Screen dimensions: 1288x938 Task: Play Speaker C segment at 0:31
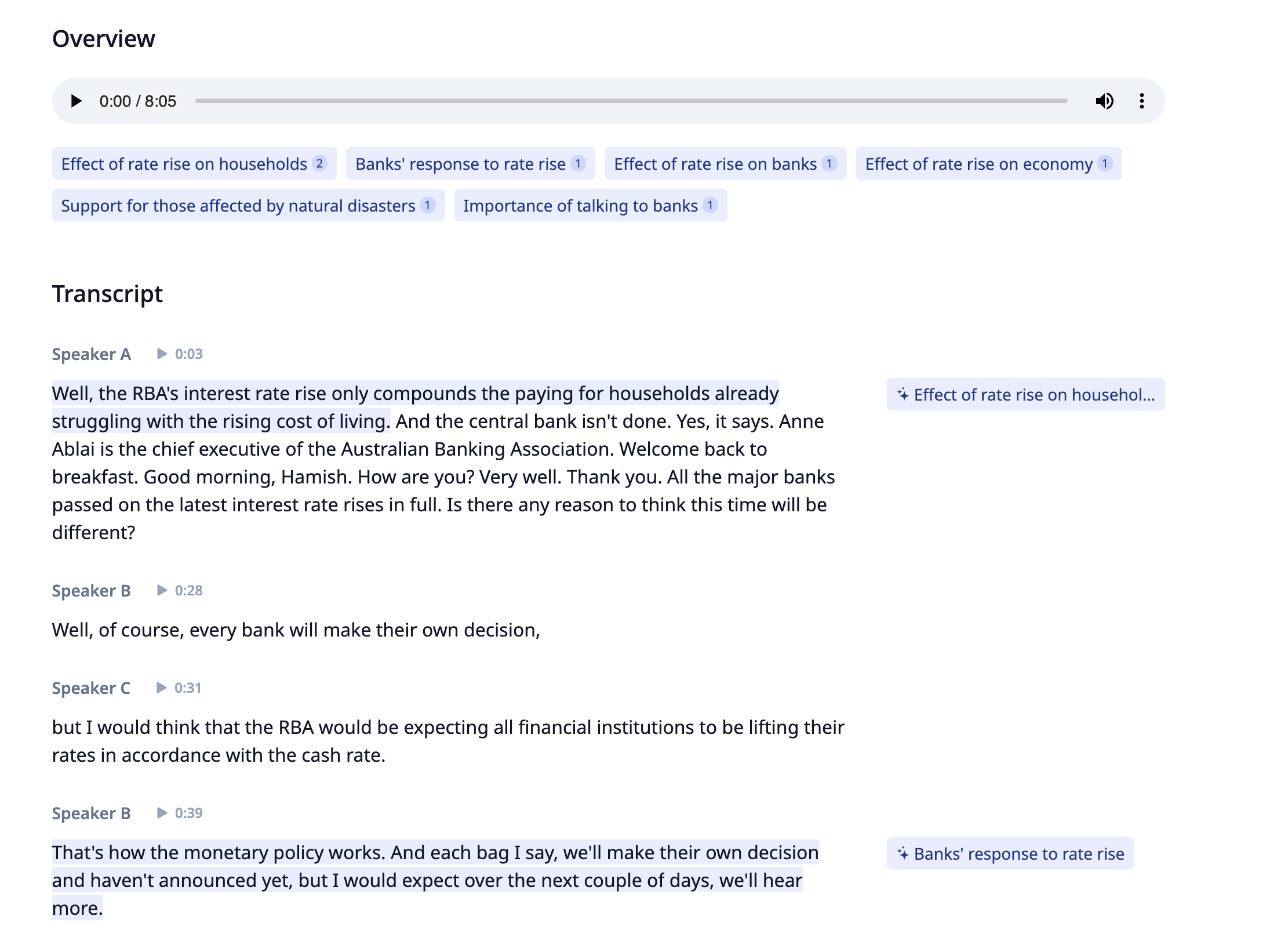point(163,688)
